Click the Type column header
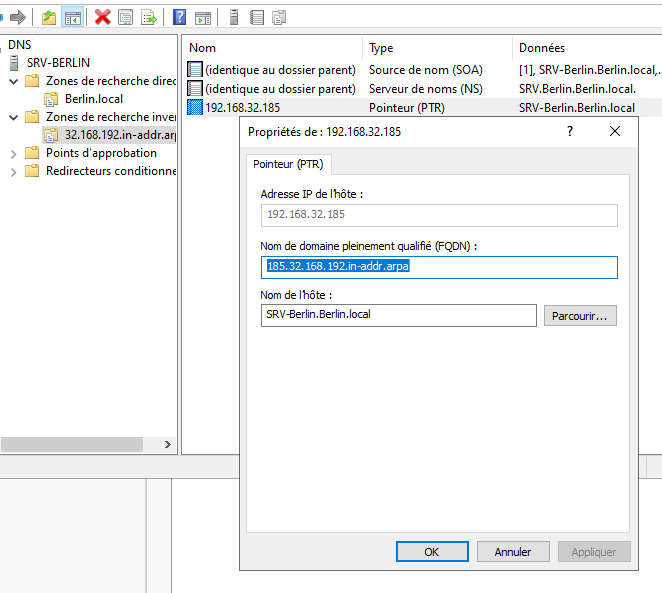This screenshot has width=662, height=593. point(381,48)
